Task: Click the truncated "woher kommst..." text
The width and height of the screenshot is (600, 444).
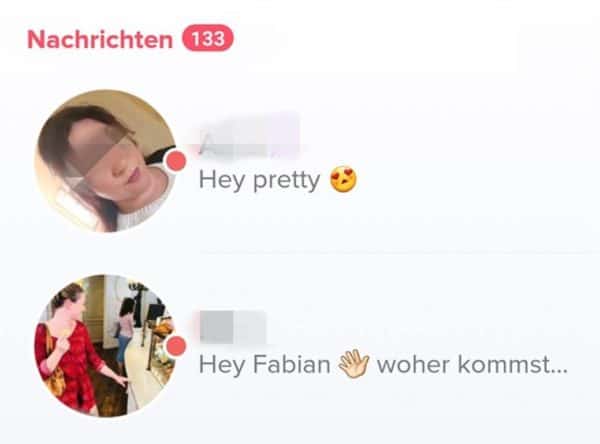Action: pos(472,364)
